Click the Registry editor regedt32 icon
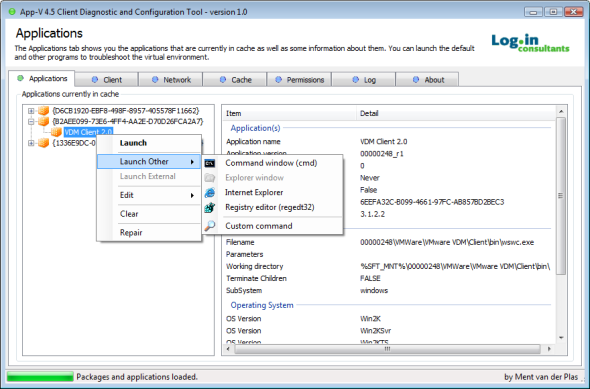 pyautogui.click(x=210, y=207)
